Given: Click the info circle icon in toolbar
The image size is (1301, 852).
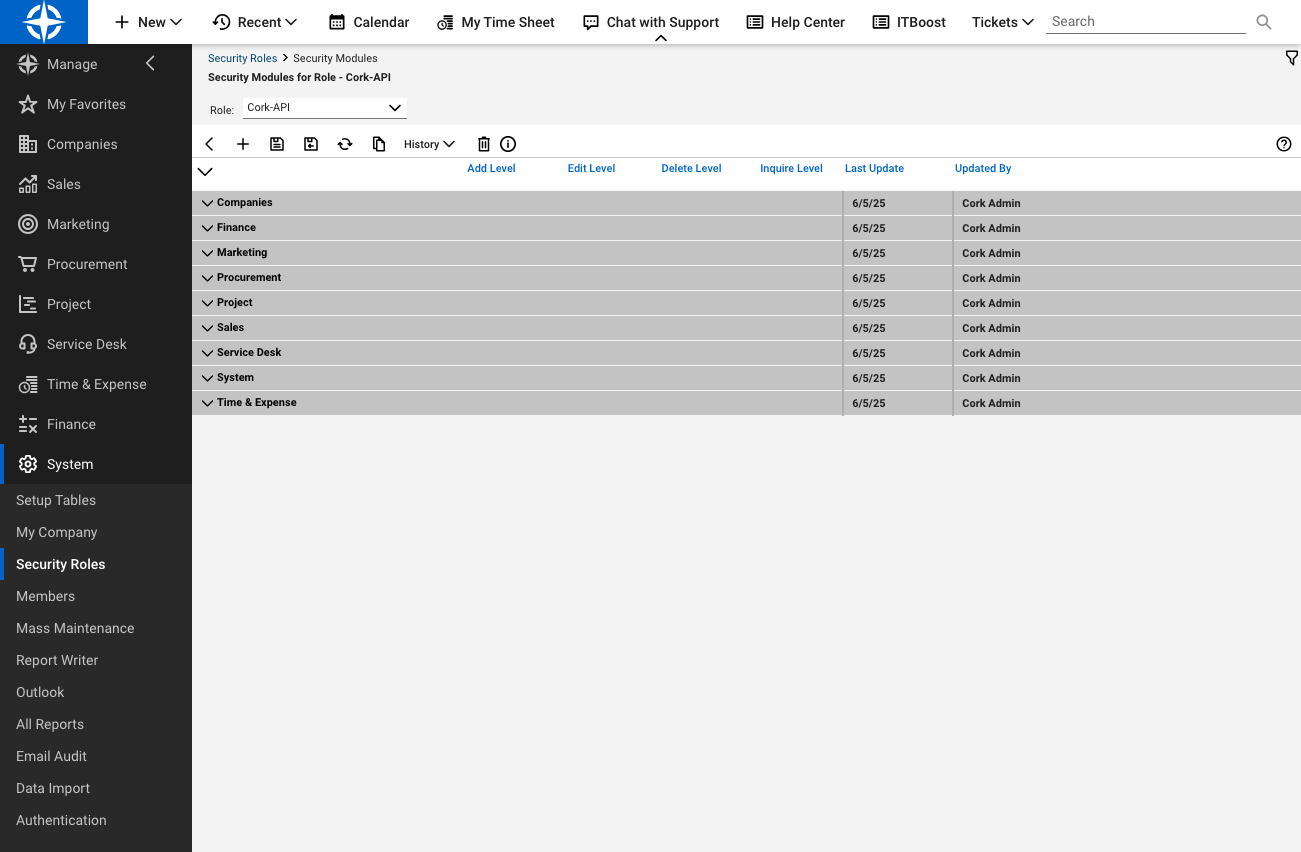Looking at the screenshot, I should tap(508, 144).
